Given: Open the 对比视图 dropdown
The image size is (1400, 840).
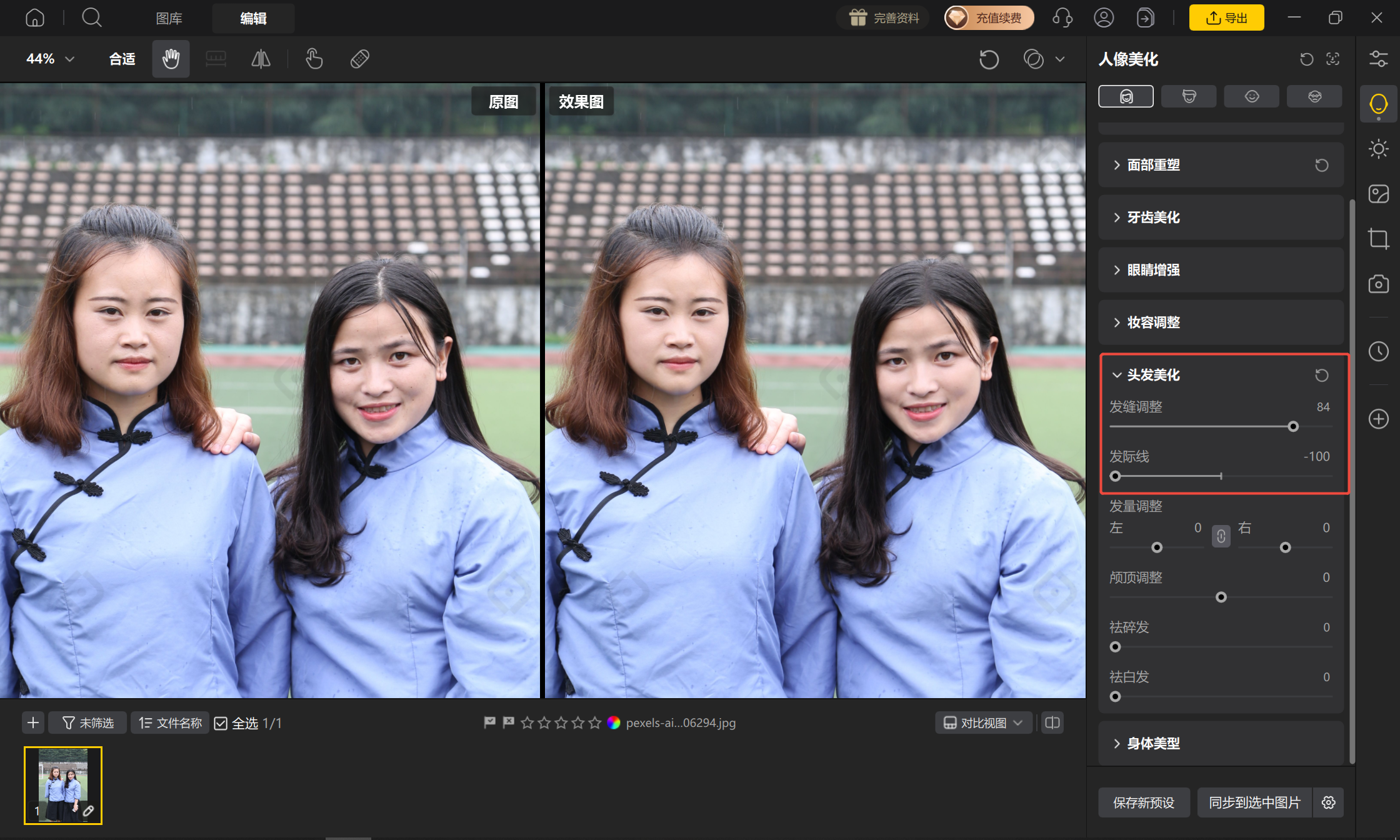Looking at the screenshot, I should [983, 722].
